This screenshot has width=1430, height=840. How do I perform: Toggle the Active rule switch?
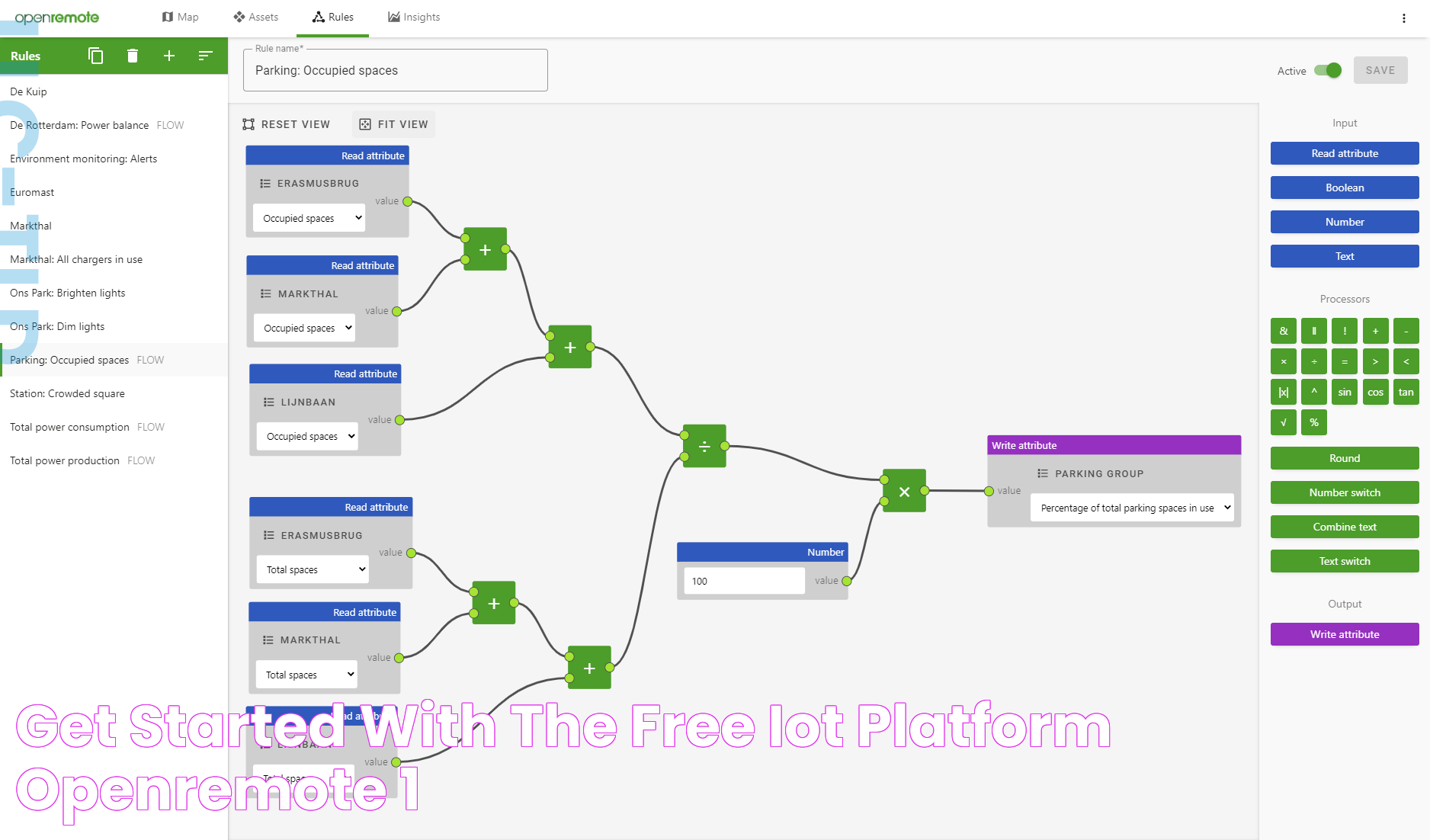(x=1328, y=70)
